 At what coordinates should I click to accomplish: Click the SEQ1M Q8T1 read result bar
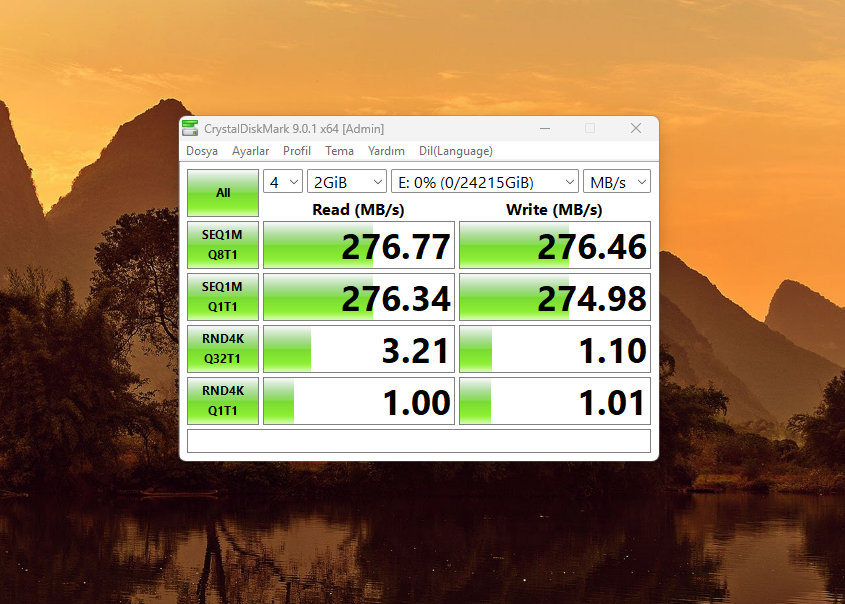click(357, 244)
